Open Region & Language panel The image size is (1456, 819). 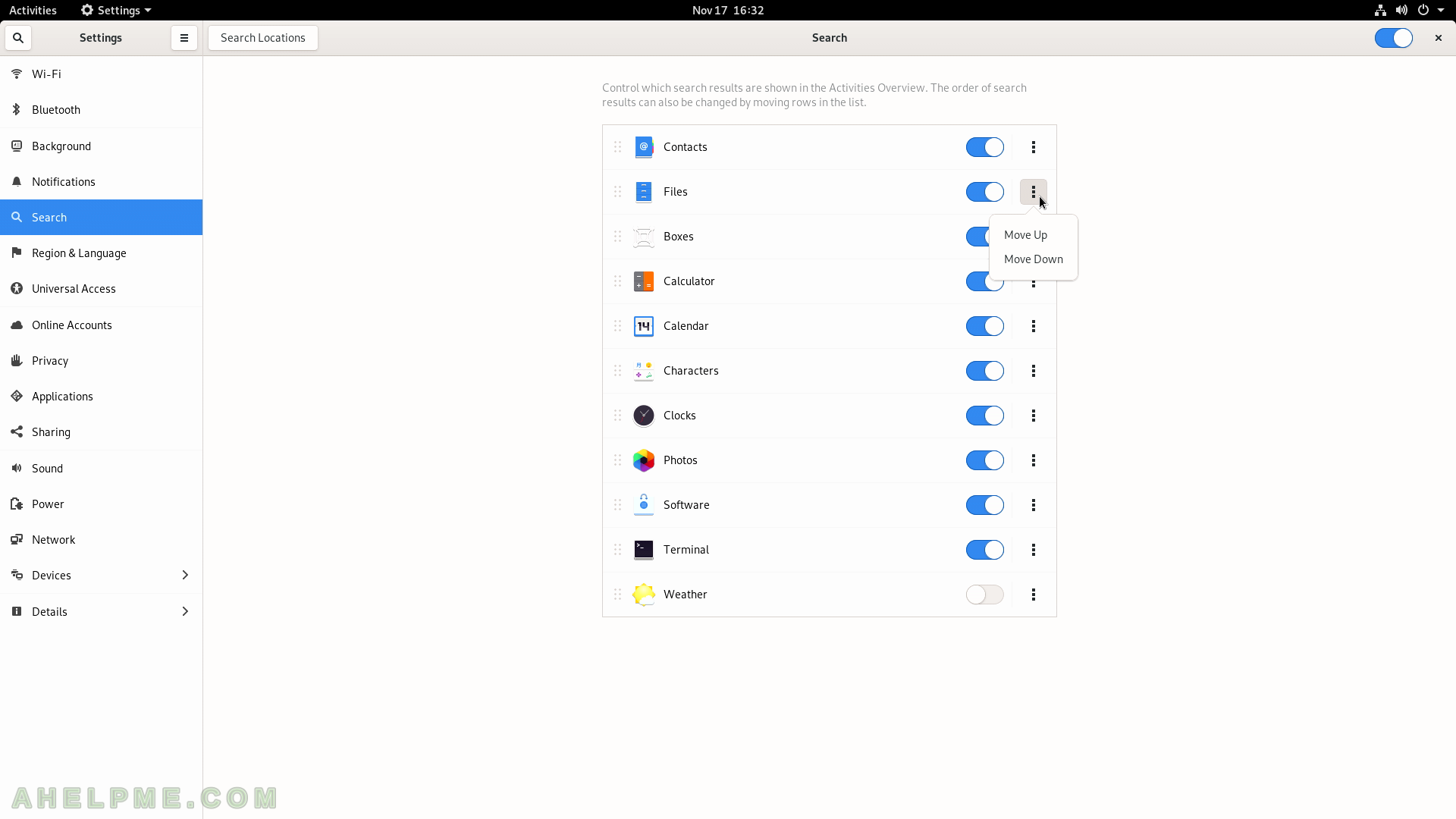102,253
